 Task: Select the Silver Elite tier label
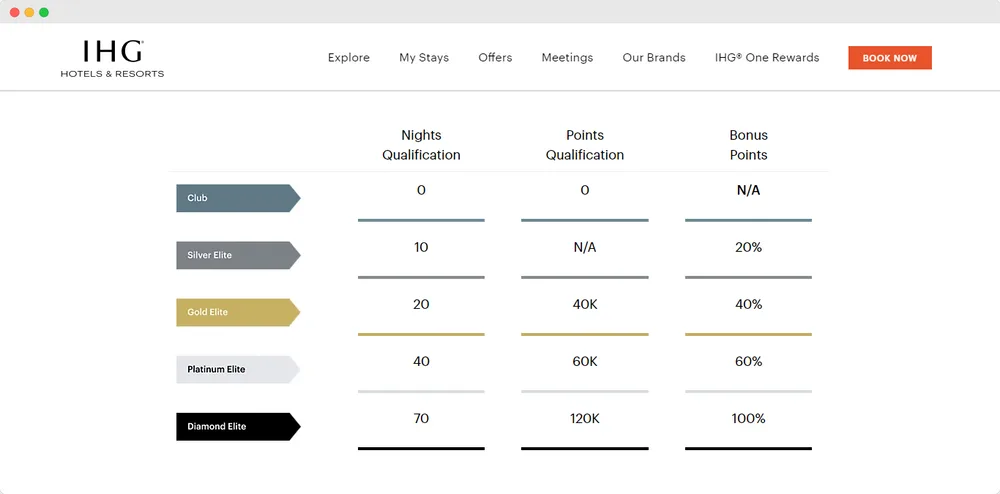coord(238,255)
